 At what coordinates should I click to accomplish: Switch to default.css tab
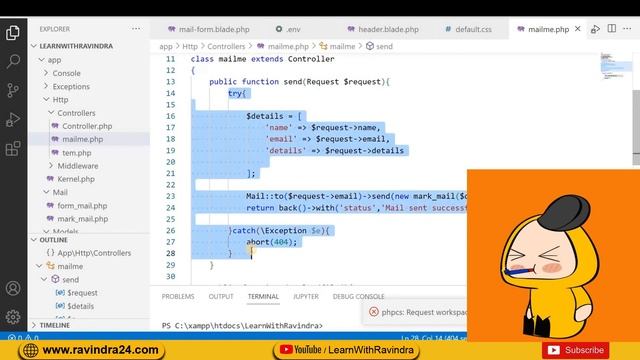tap(468, 29)
